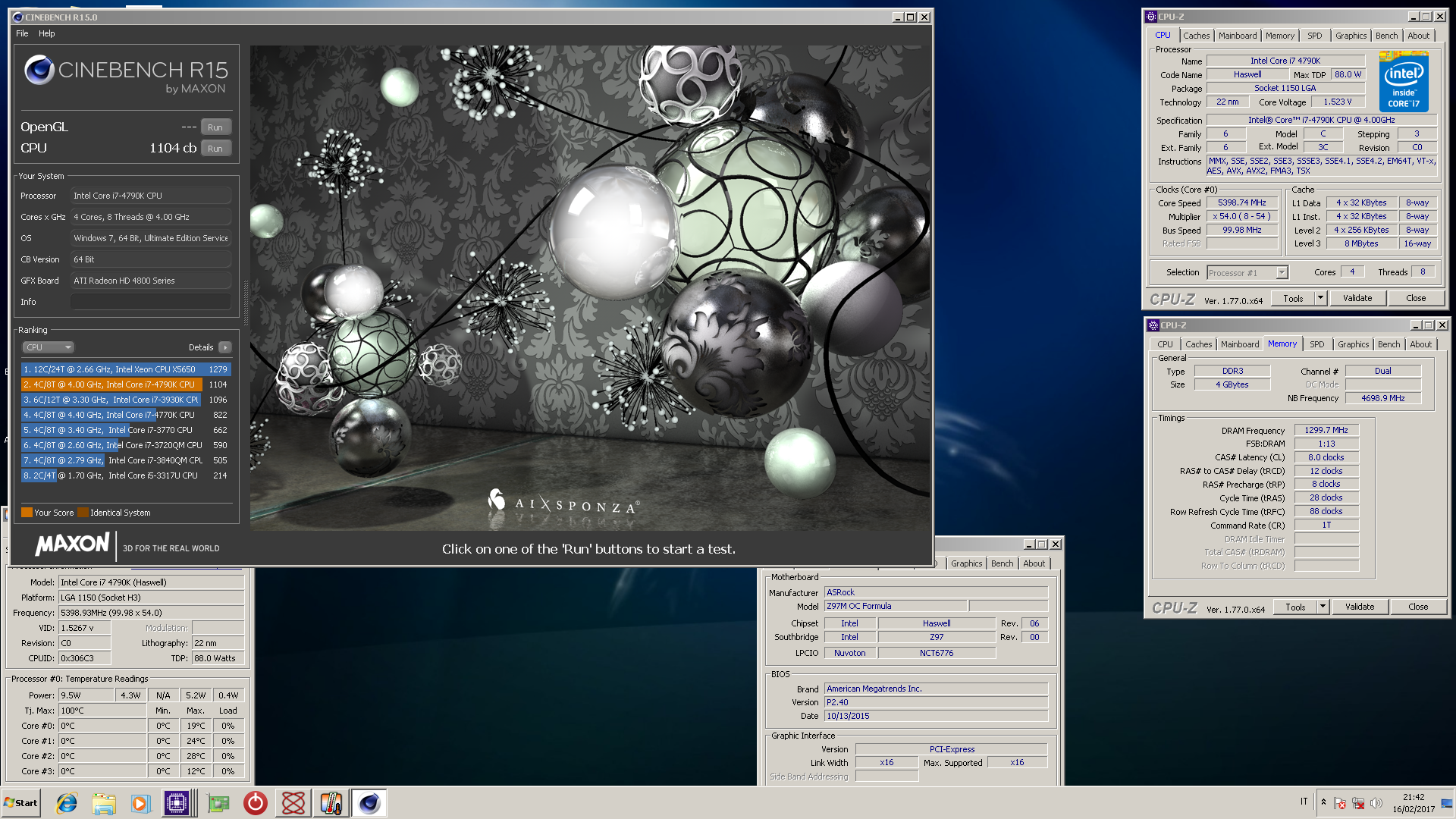
Task: Click the IT language indicator
Action: (1304, 802)
